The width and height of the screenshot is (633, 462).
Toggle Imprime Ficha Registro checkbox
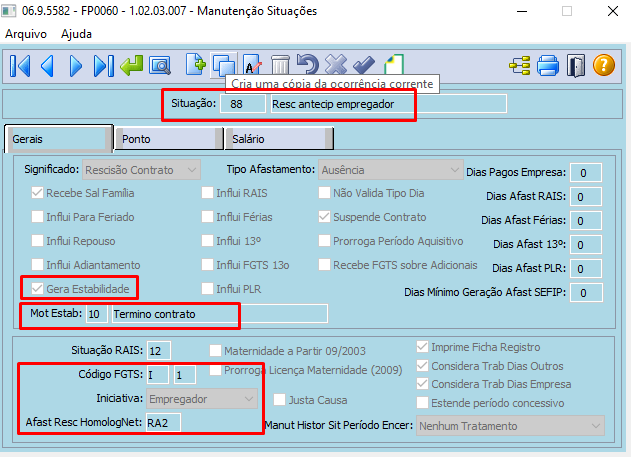pos(422,346)
